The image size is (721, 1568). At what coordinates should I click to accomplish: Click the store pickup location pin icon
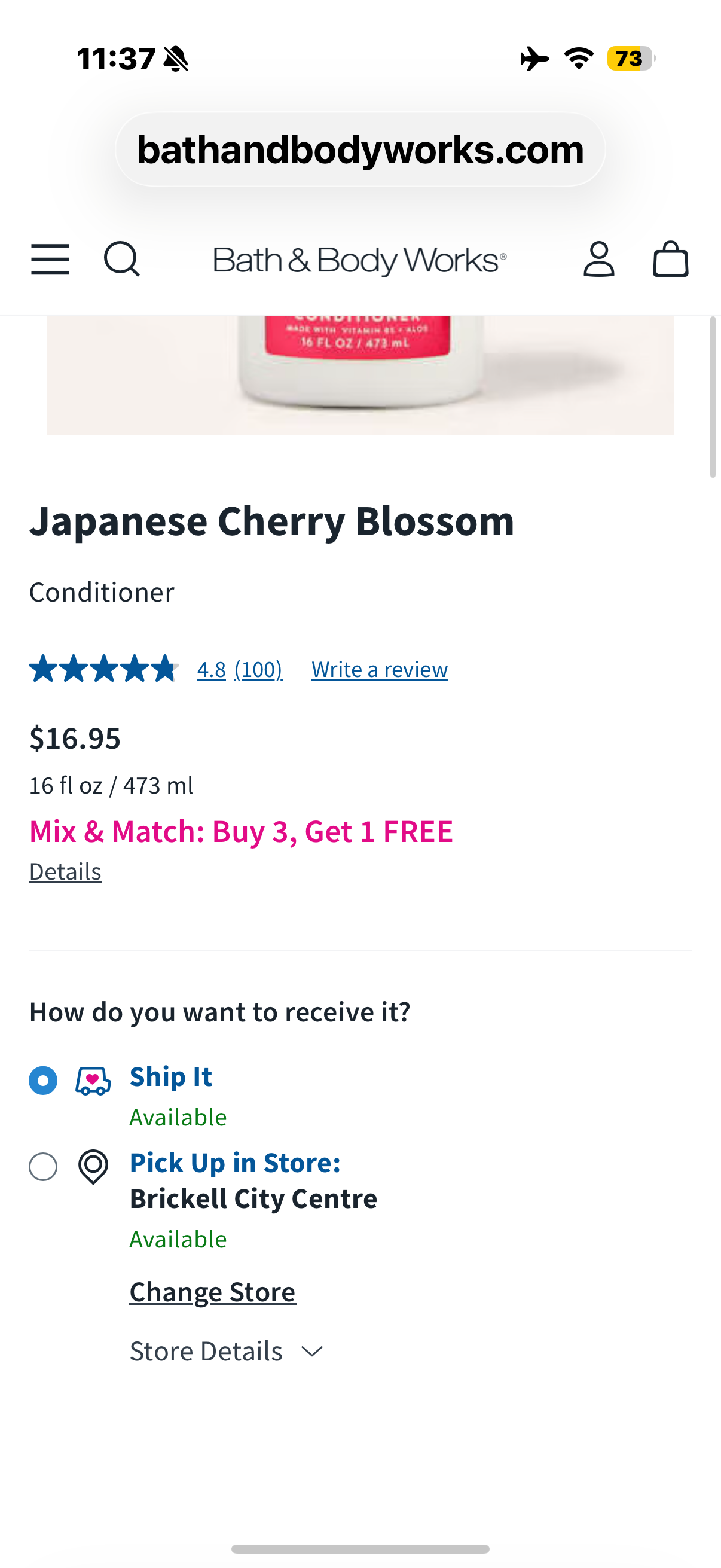coord(93,1166)
